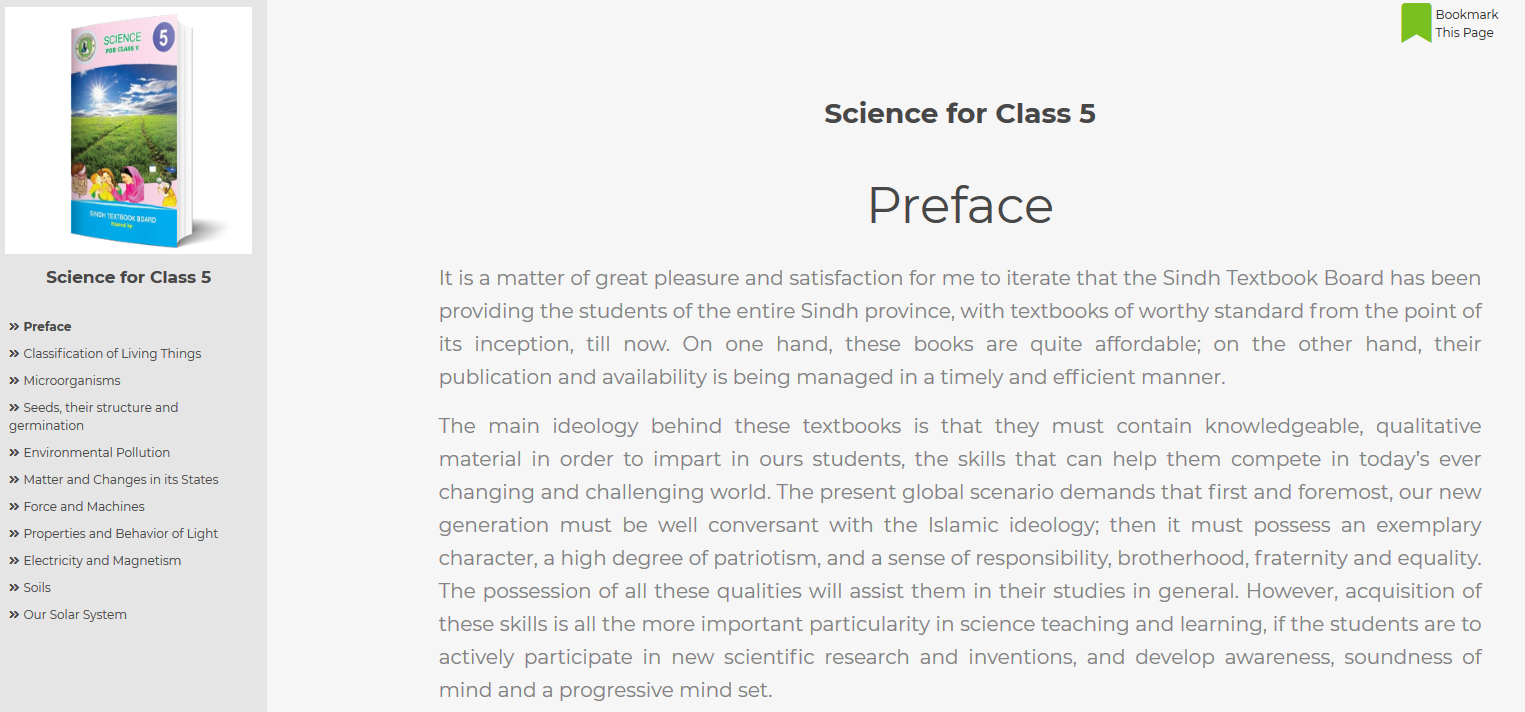The width and height of the screenshot is (1525, 712).
Task: Open the Preface chapter link
Action: pos(47,326)
